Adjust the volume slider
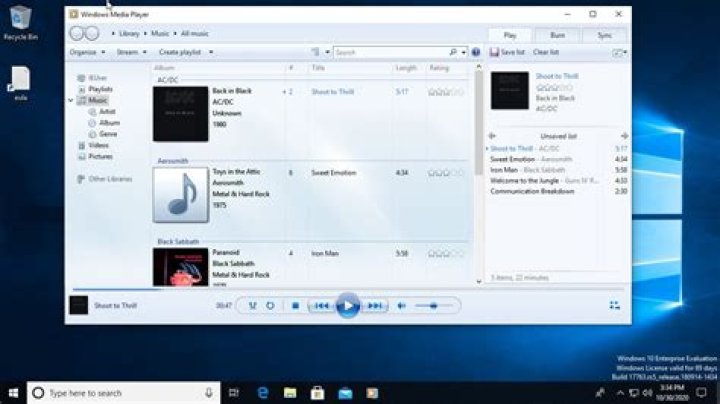This screenshot has height=404, width=720. (x=433, y=306)
